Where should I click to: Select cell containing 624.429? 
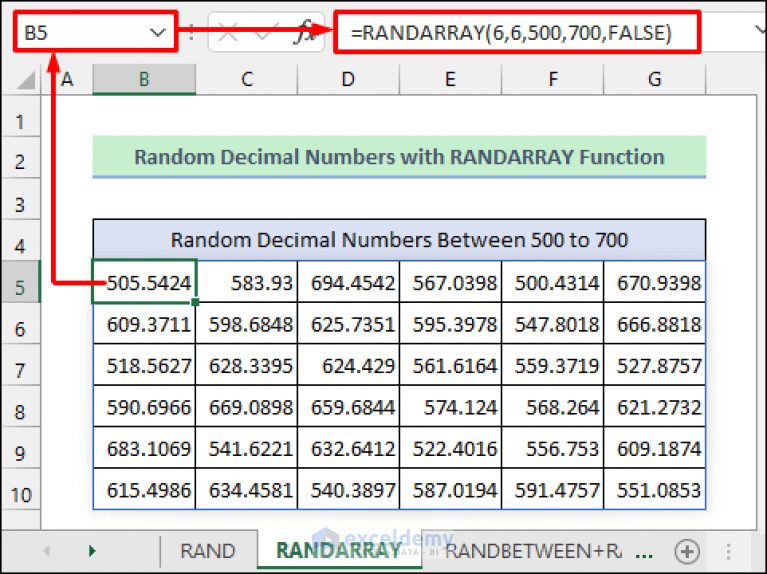coord(348,365)
